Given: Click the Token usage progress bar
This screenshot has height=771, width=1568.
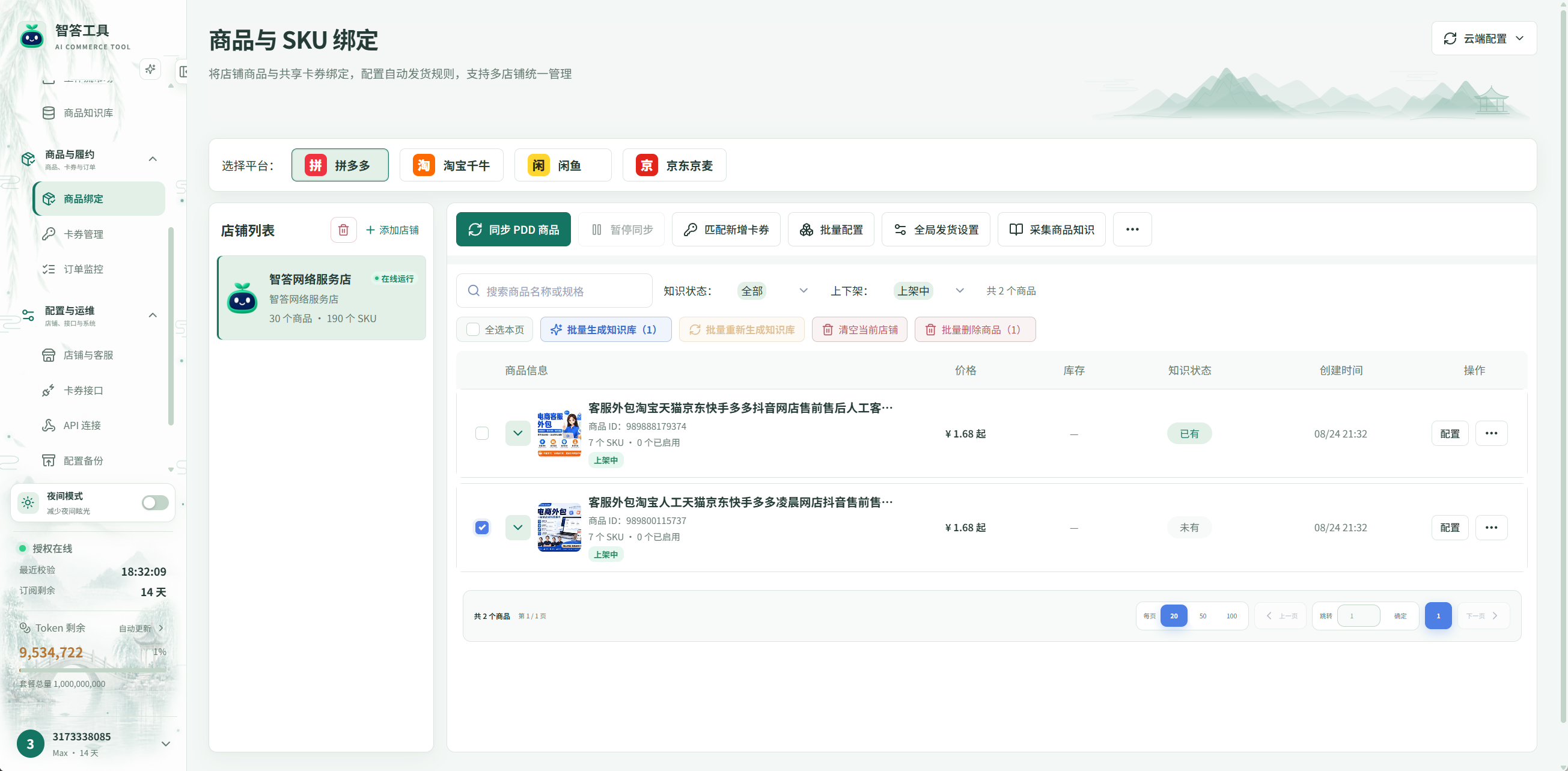Looking at the screenshot, I should point(93,670).
